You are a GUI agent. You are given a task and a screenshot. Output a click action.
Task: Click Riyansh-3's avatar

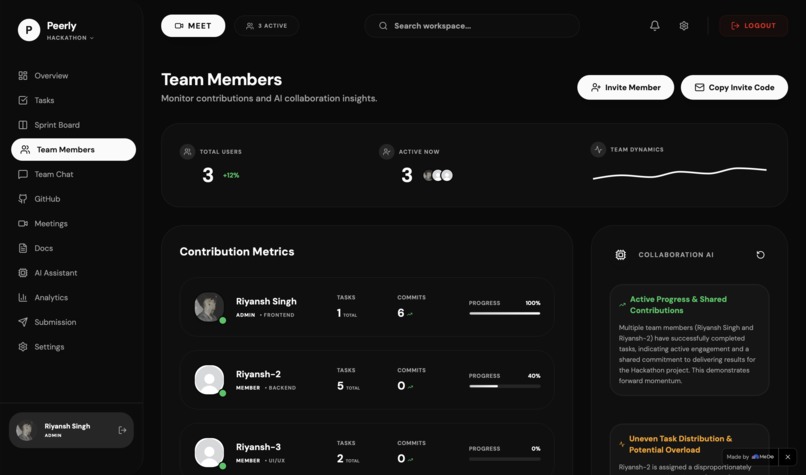click(209, 452)
